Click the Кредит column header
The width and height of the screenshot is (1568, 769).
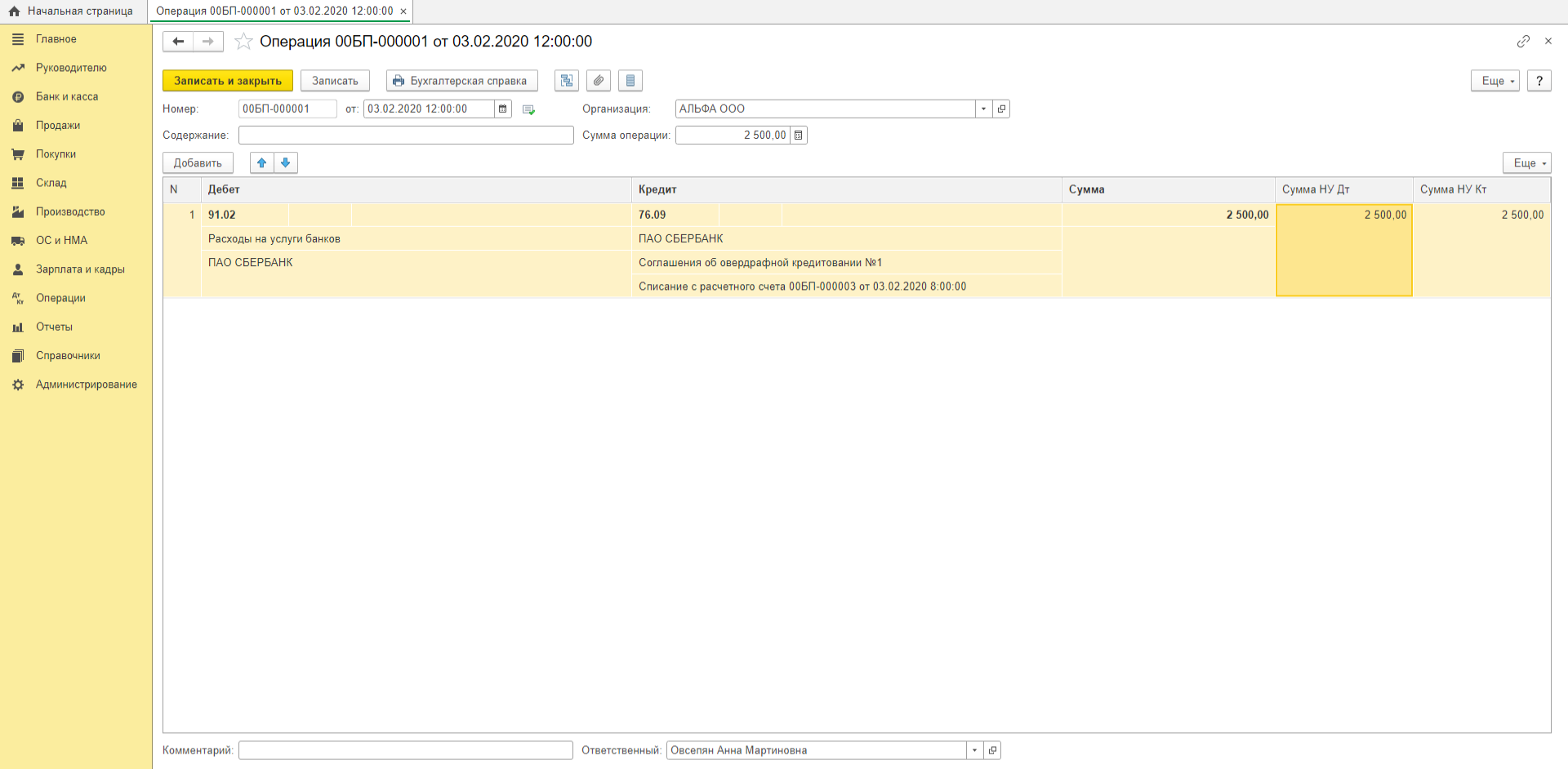[847, 189]
